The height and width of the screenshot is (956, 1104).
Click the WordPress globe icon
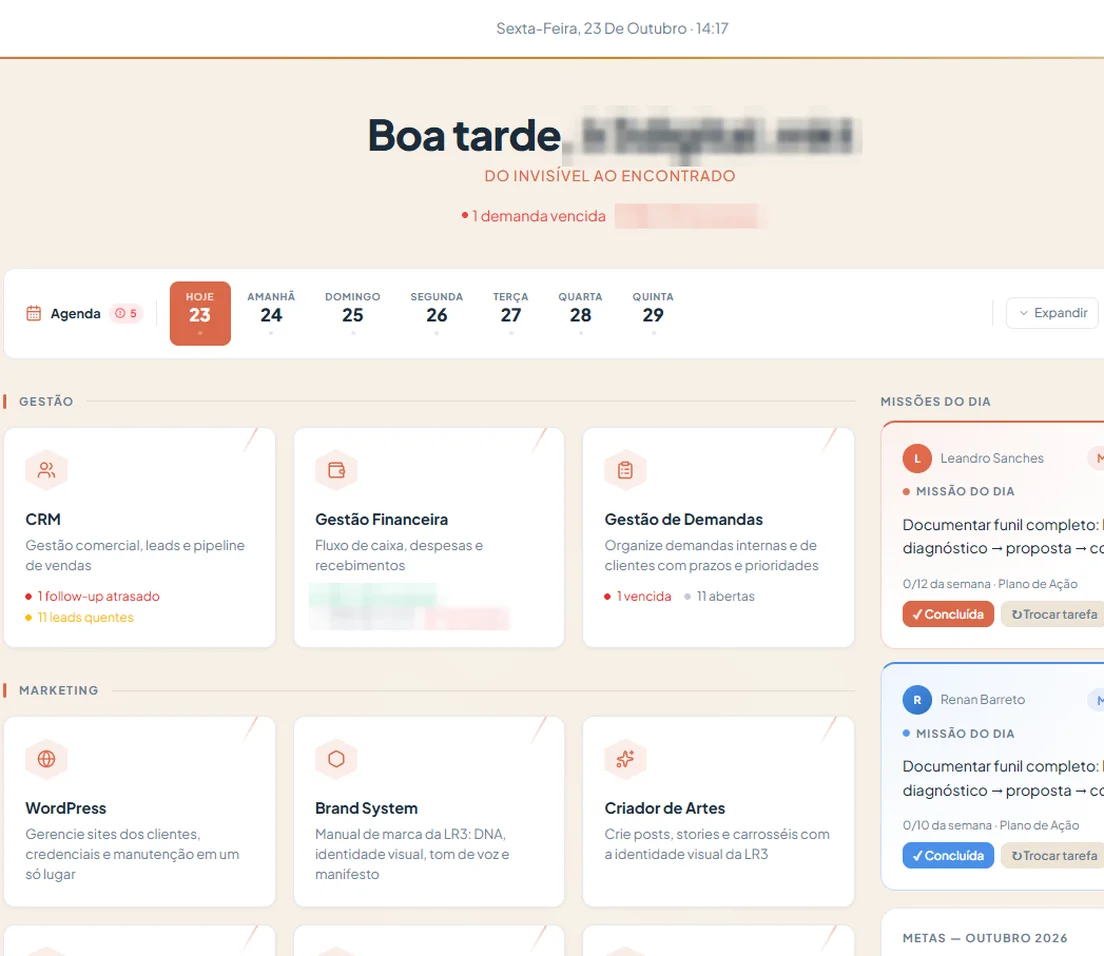tap(46, 759)
